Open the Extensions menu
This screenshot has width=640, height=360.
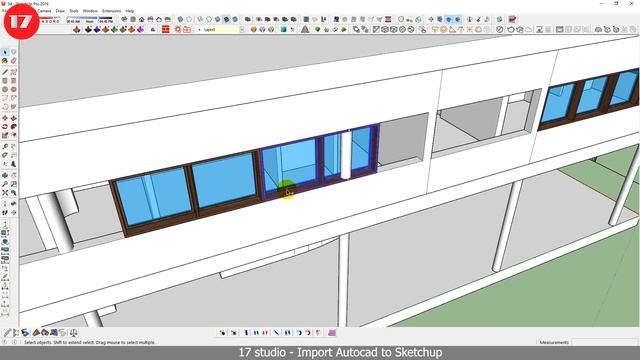(x=111, y=11)
